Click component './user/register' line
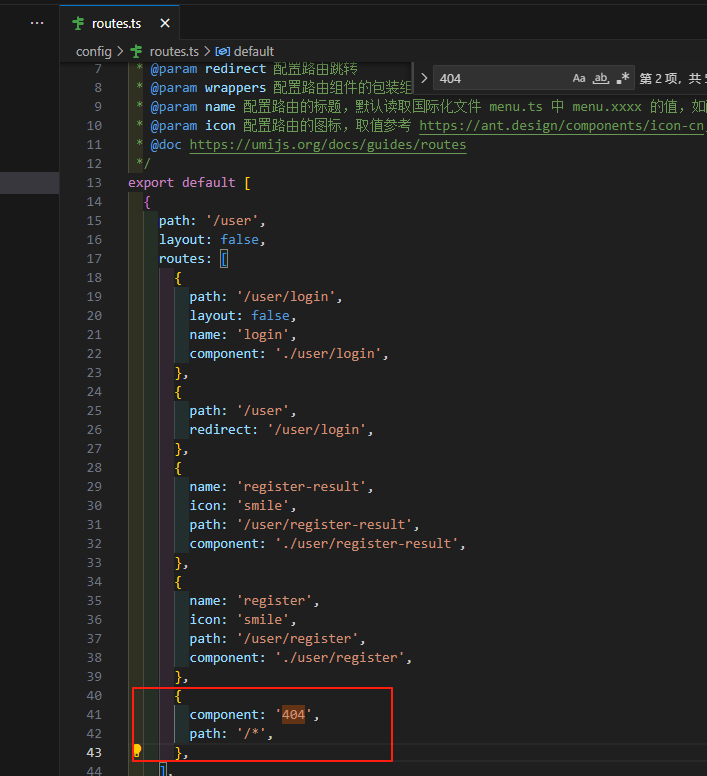 [300, 658]
